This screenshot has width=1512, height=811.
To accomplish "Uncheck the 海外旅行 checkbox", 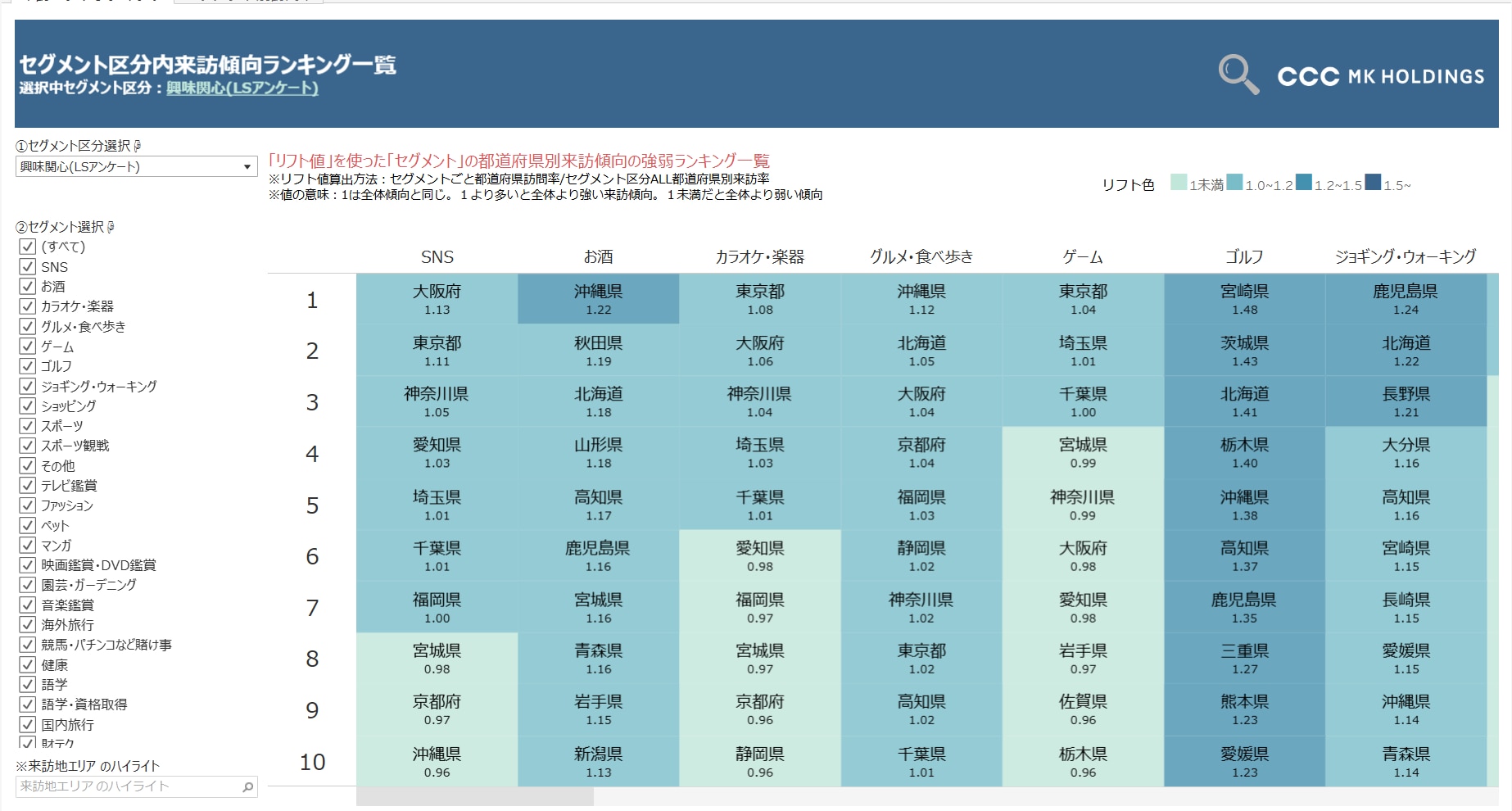I will pyautogui.click(x=28, y=624).
